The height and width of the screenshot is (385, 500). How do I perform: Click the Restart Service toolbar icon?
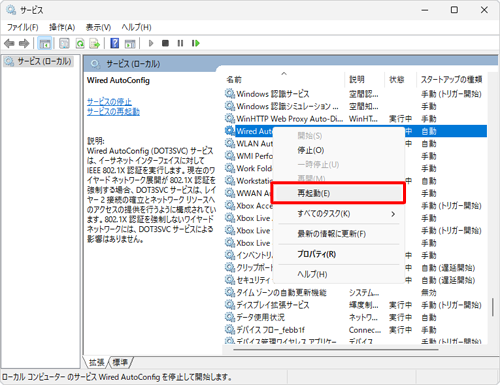(x=196, y=43)
